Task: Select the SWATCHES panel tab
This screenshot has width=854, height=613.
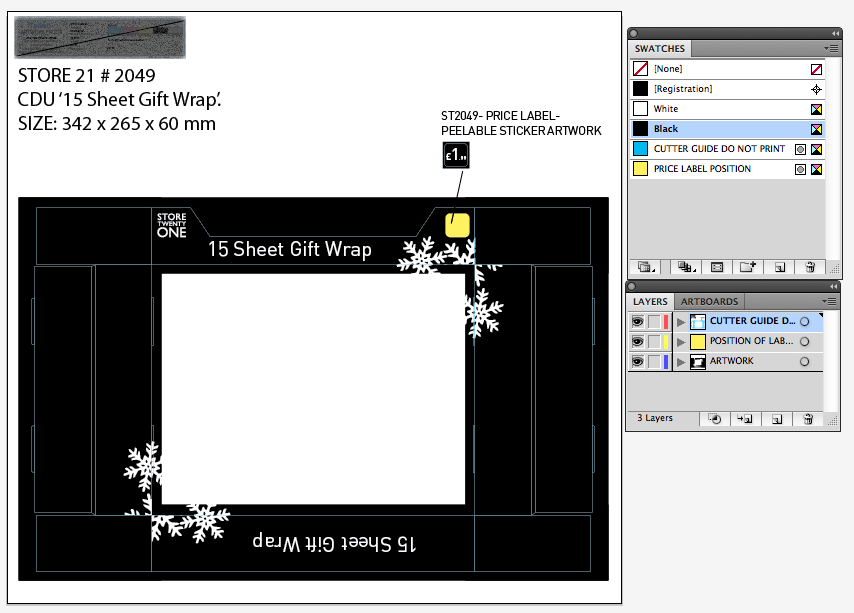Action: 660,48
